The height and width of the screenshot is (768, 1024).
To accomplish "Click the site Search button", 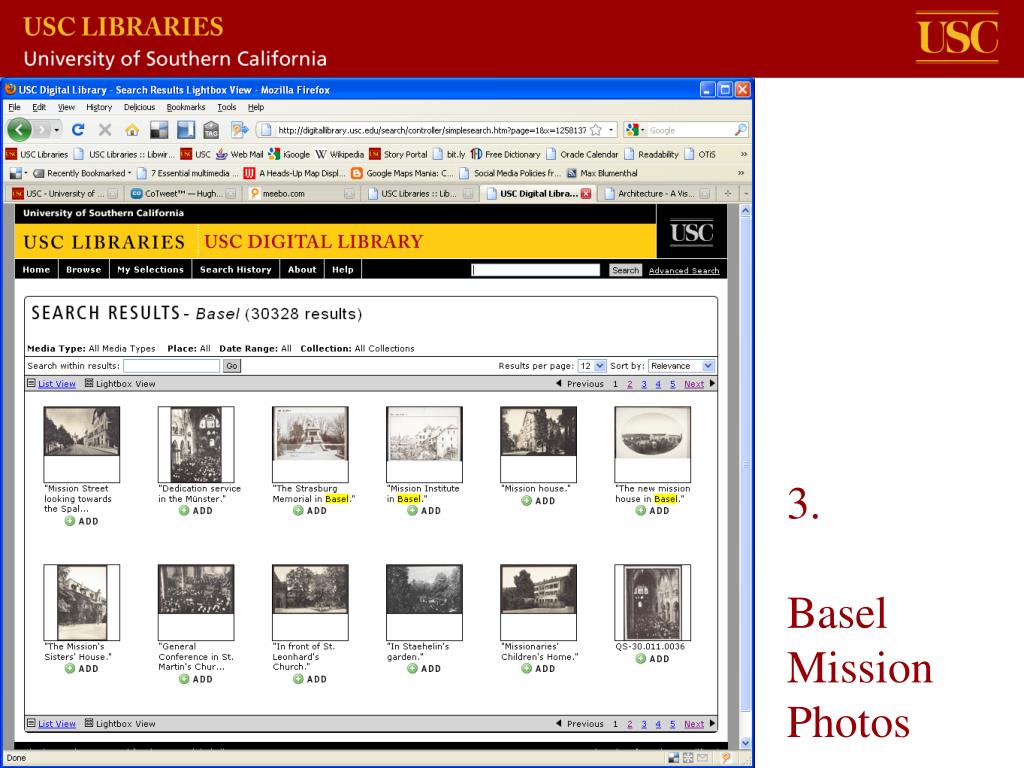I will click(625, 270).
